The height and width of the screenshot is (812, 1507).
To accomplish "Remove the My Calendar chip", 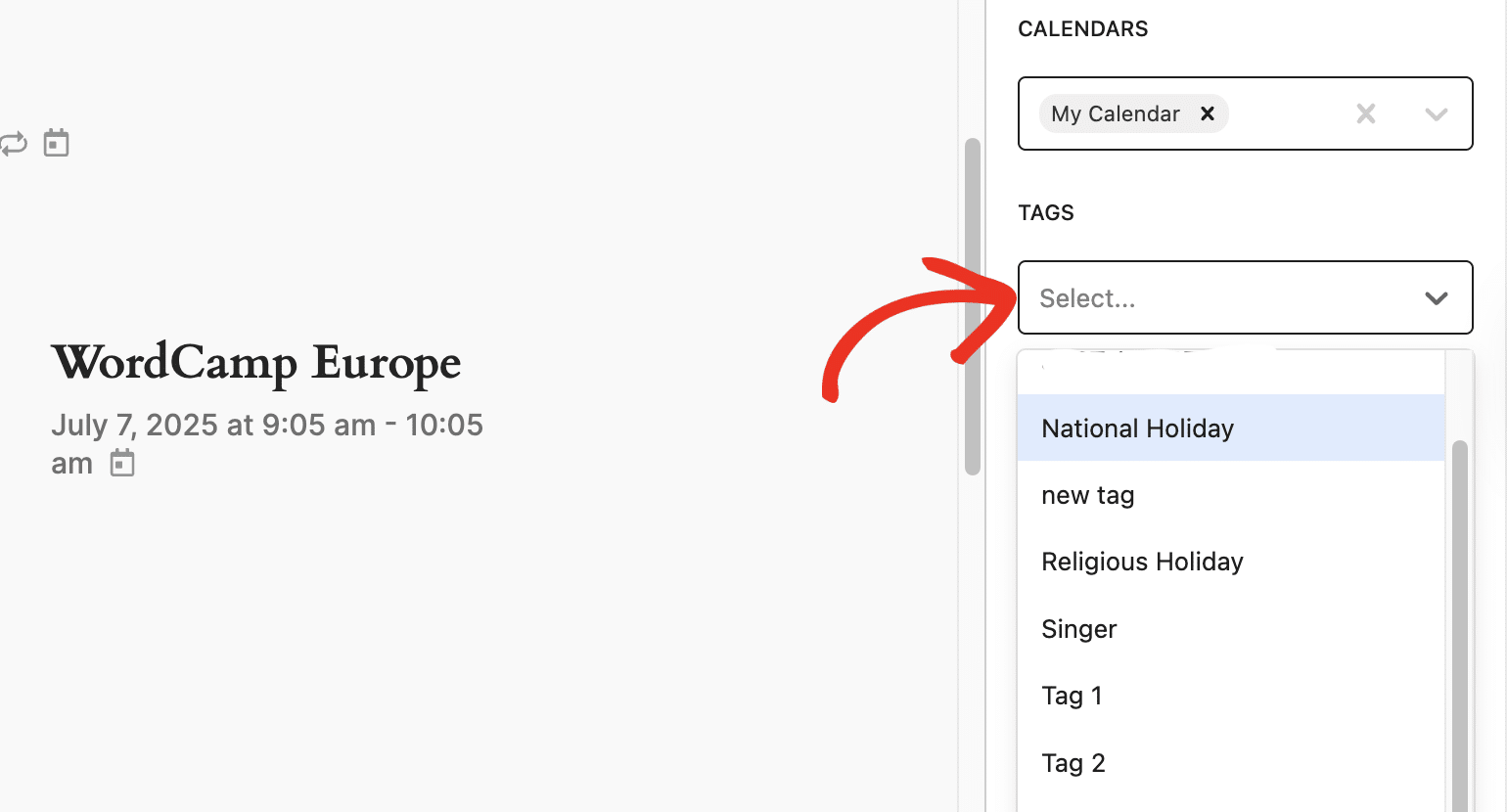I will (x=1208, y=113).
